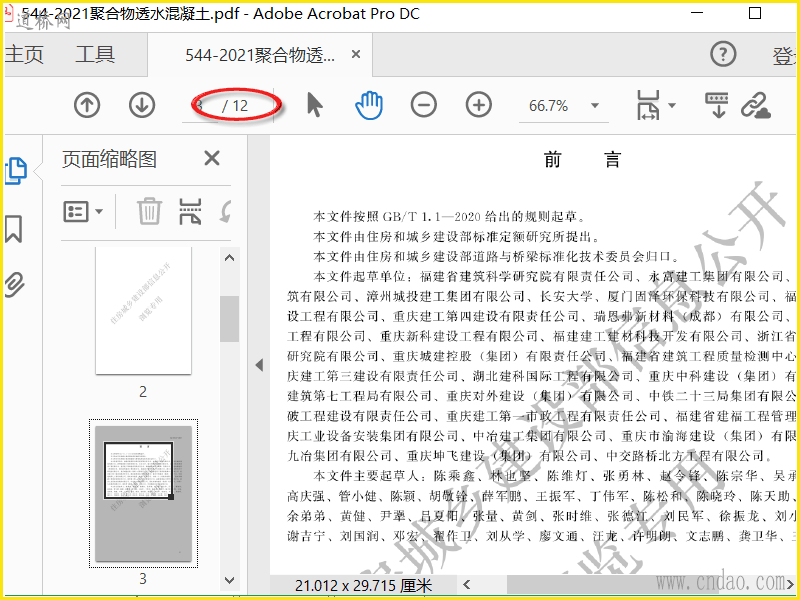This screenshot has height=600, width=800.
Task: Activate the hand pan tool
Action: [x=369, y=105]
